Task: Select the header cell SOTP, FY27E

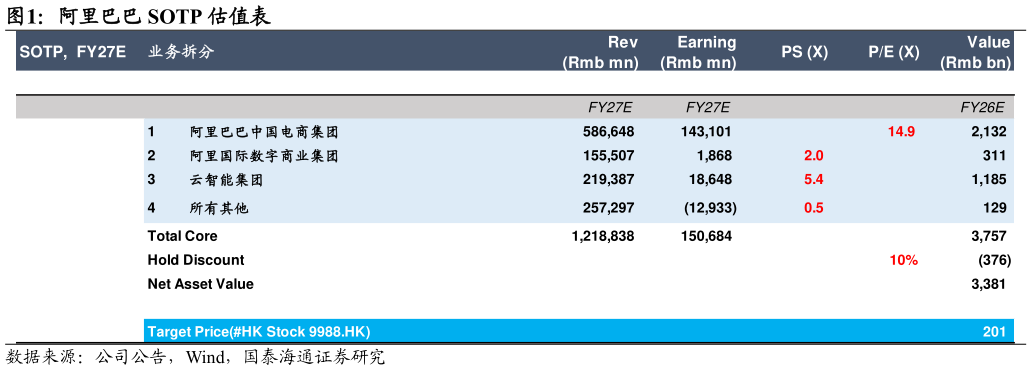Action: 72,52
